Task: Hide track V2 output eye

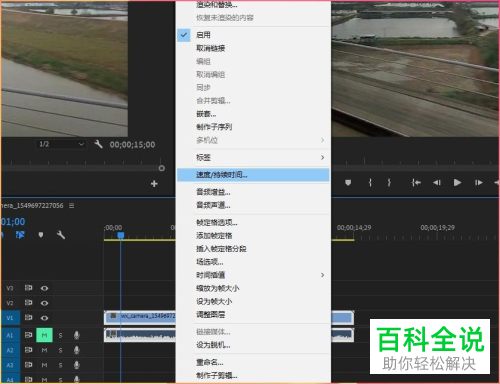Action: tap(44, 303)
